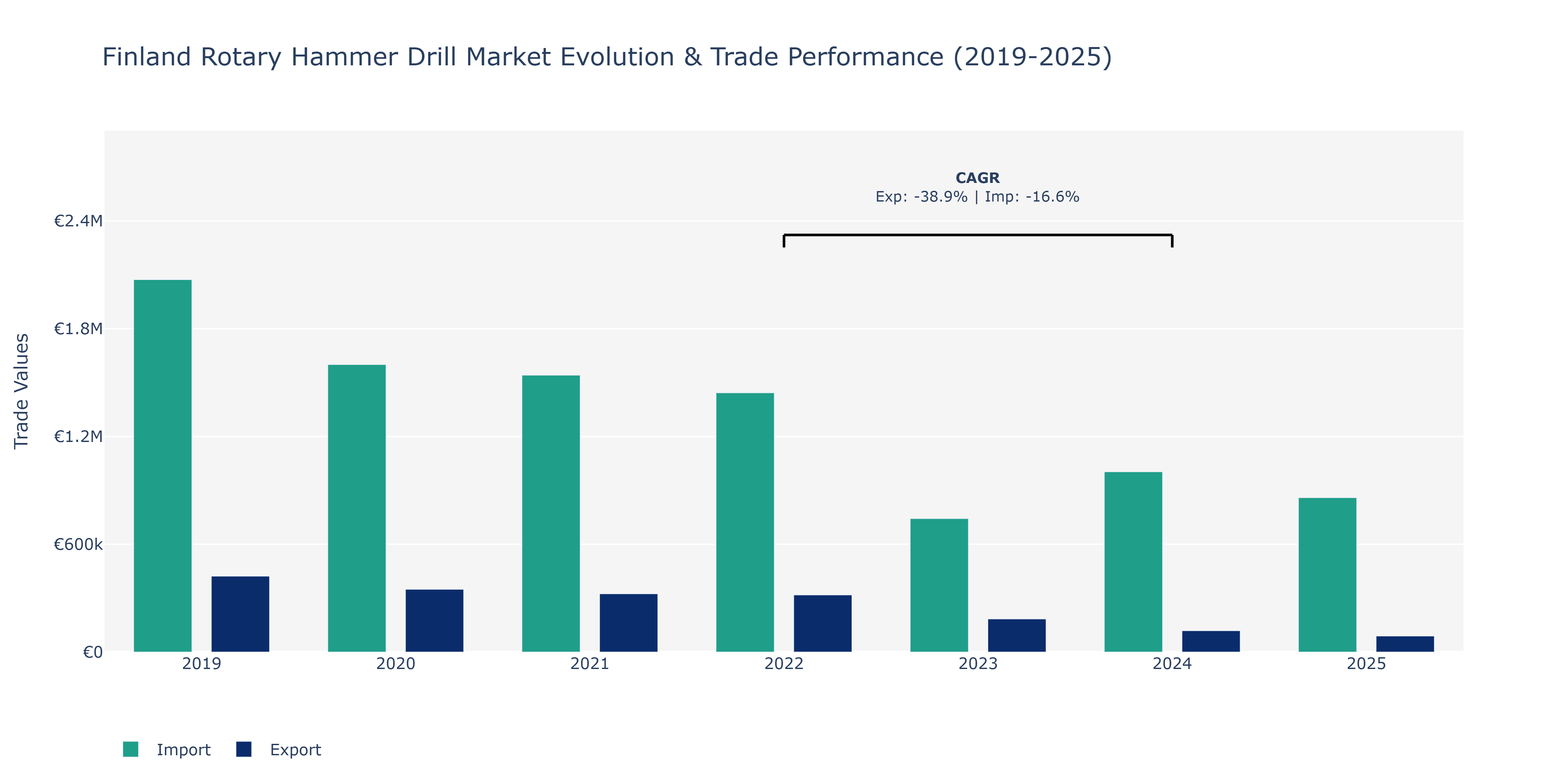Click the 'Trade Values' y-axis title
The width and height of the screenshot is (1568, 784).
pos(21,391)
